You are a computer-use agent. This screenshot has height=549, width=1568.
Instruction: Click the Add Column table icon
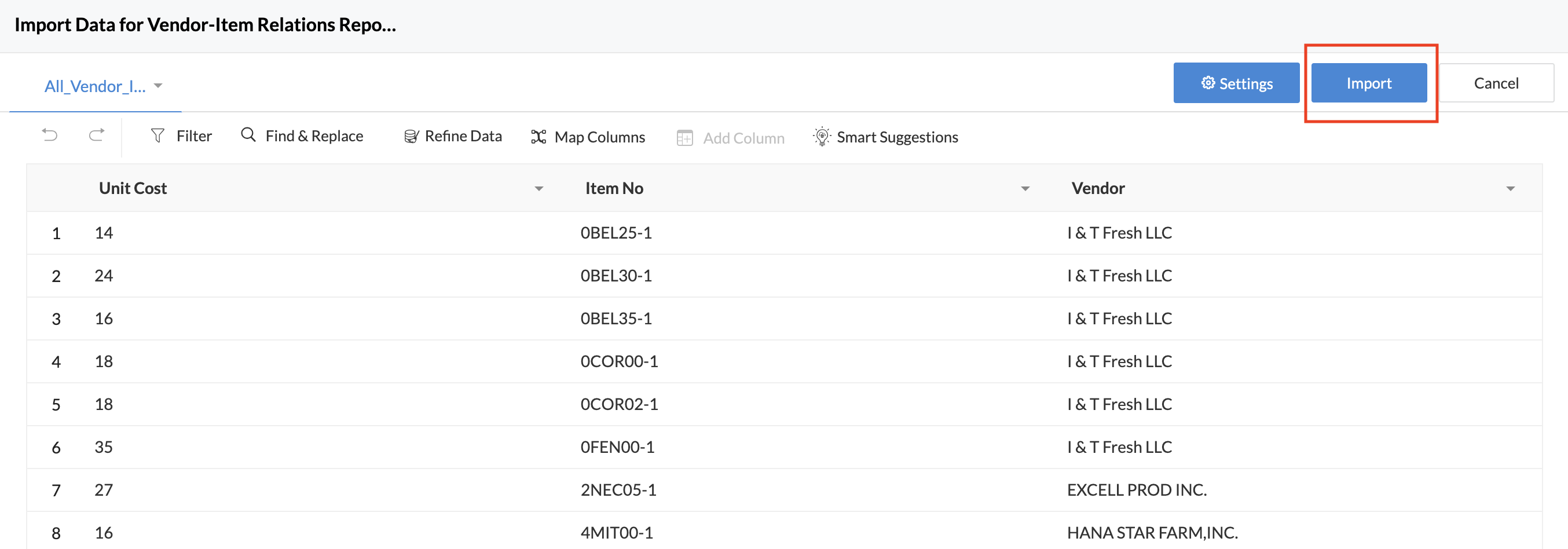coord(685,138)
